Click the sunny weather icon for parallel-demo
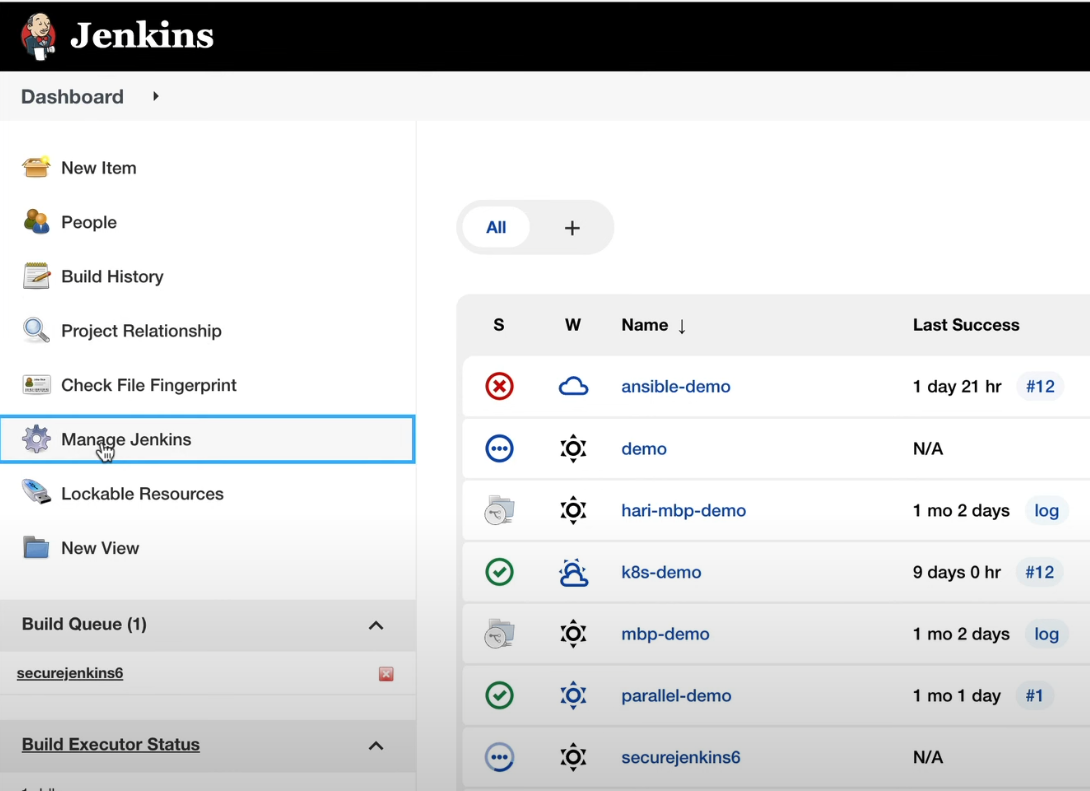 (x=574, y=695)
